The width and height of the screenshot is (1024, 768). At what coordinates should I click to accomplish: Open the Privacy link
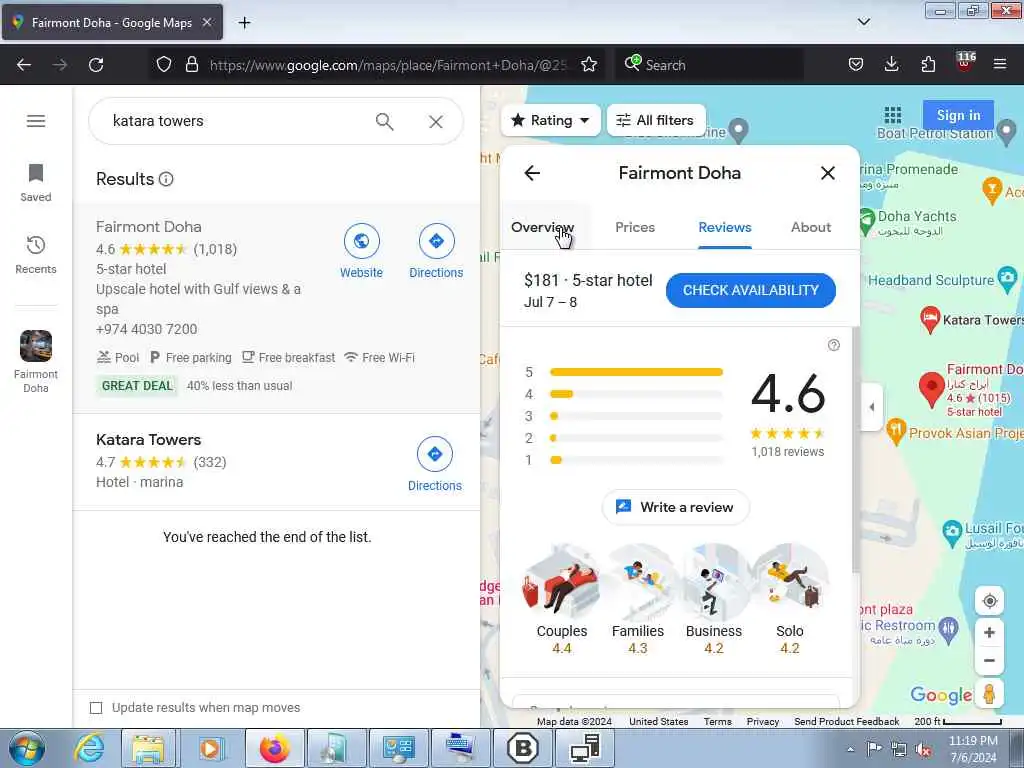[763, 722]
